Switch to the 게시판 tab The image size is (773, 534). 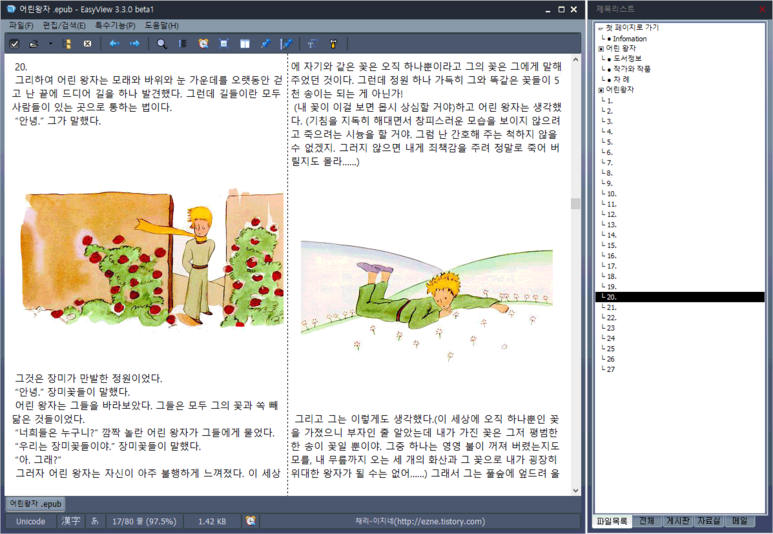tap(678, 521)
